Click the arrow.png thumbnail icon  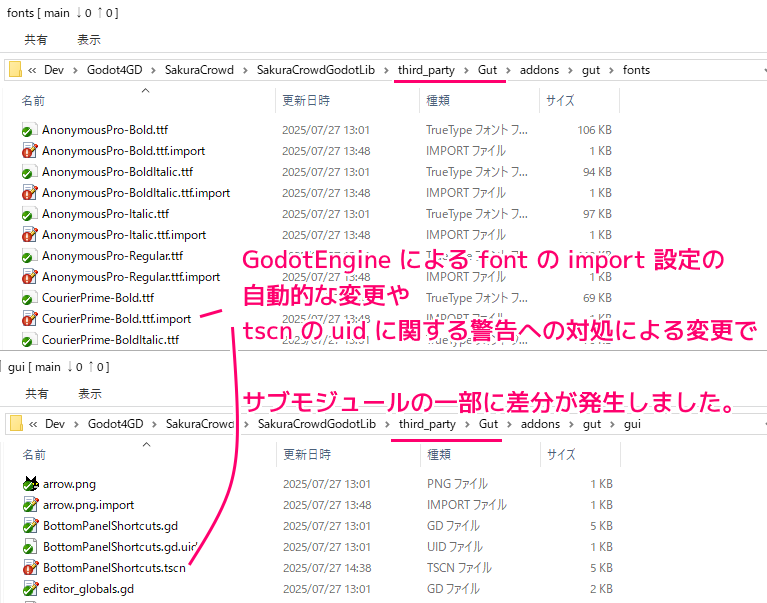(x=29, y=484)
